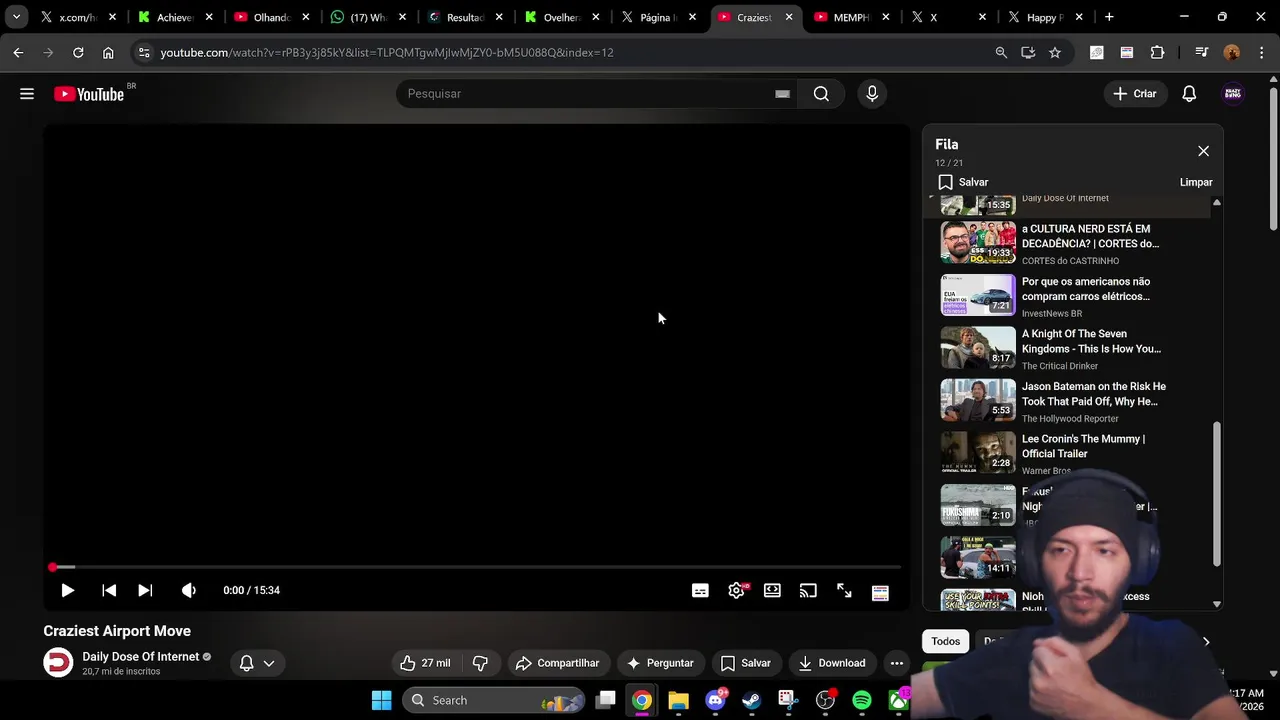Open Chrome extensions puzzle menu
Viewport: 1280px width, 720px height.
coord(1157,53)
